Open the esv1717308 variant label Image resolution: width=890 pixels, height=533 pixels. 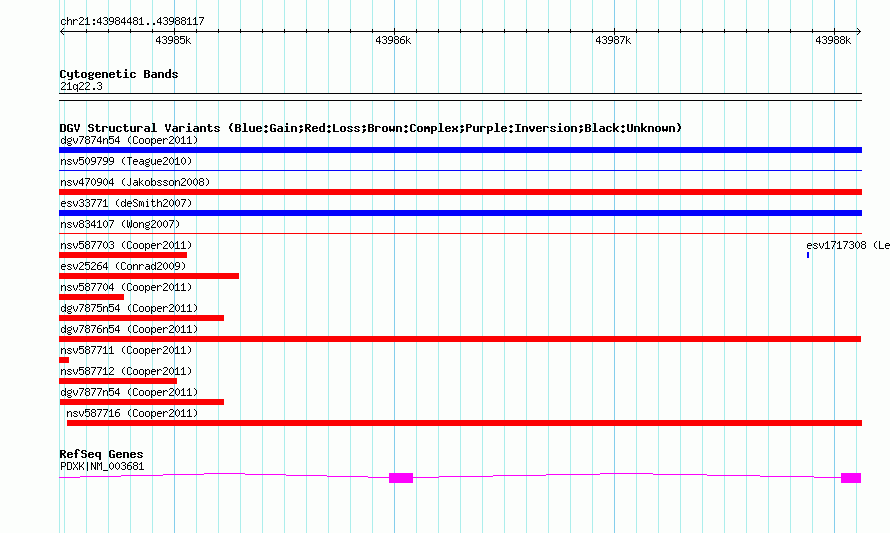(x=848, y=245)
